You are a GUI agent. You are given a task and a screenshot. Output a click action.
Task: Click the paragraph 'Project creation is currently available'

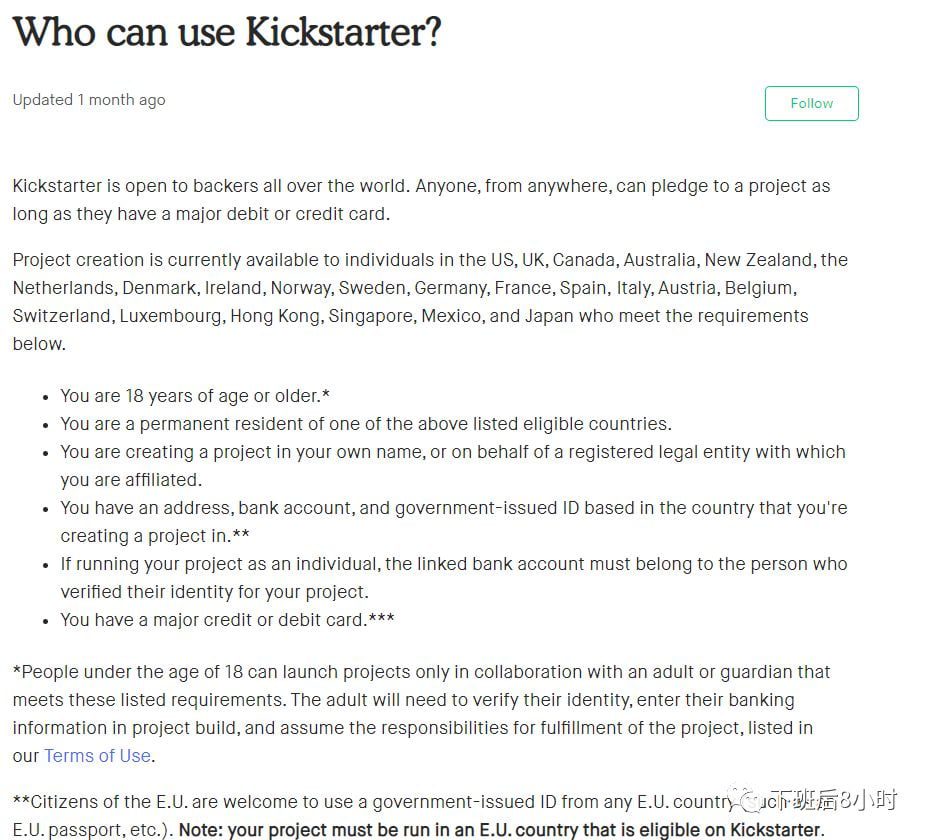tap(430, 301)
